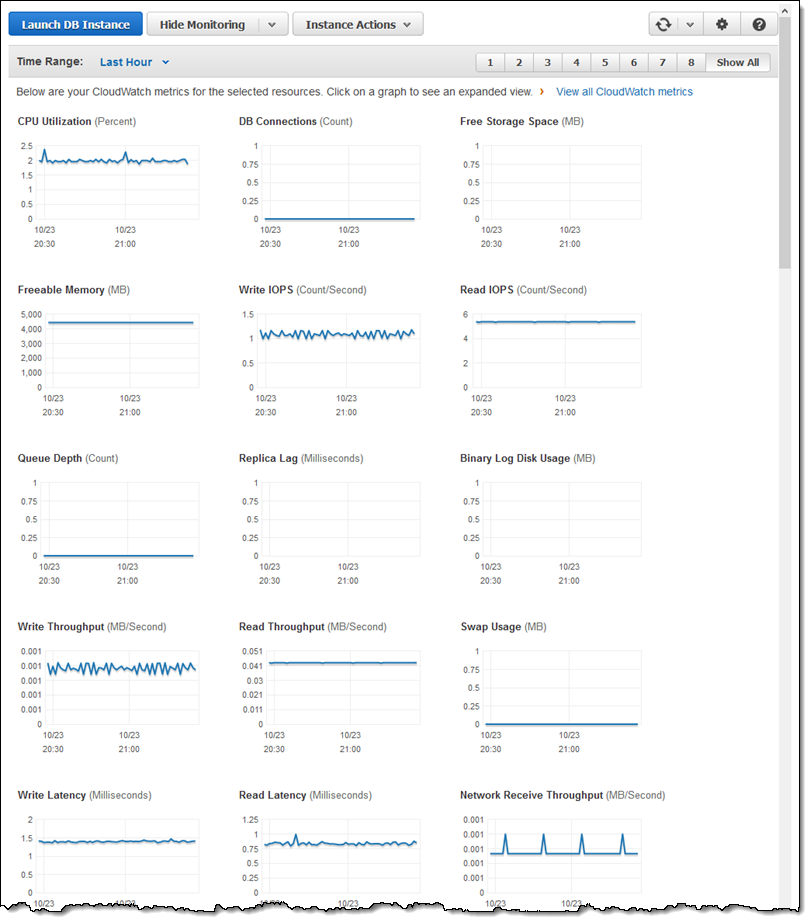Change the Last Hour time range
The image size is (810, 922).
[x=135, y=62]
